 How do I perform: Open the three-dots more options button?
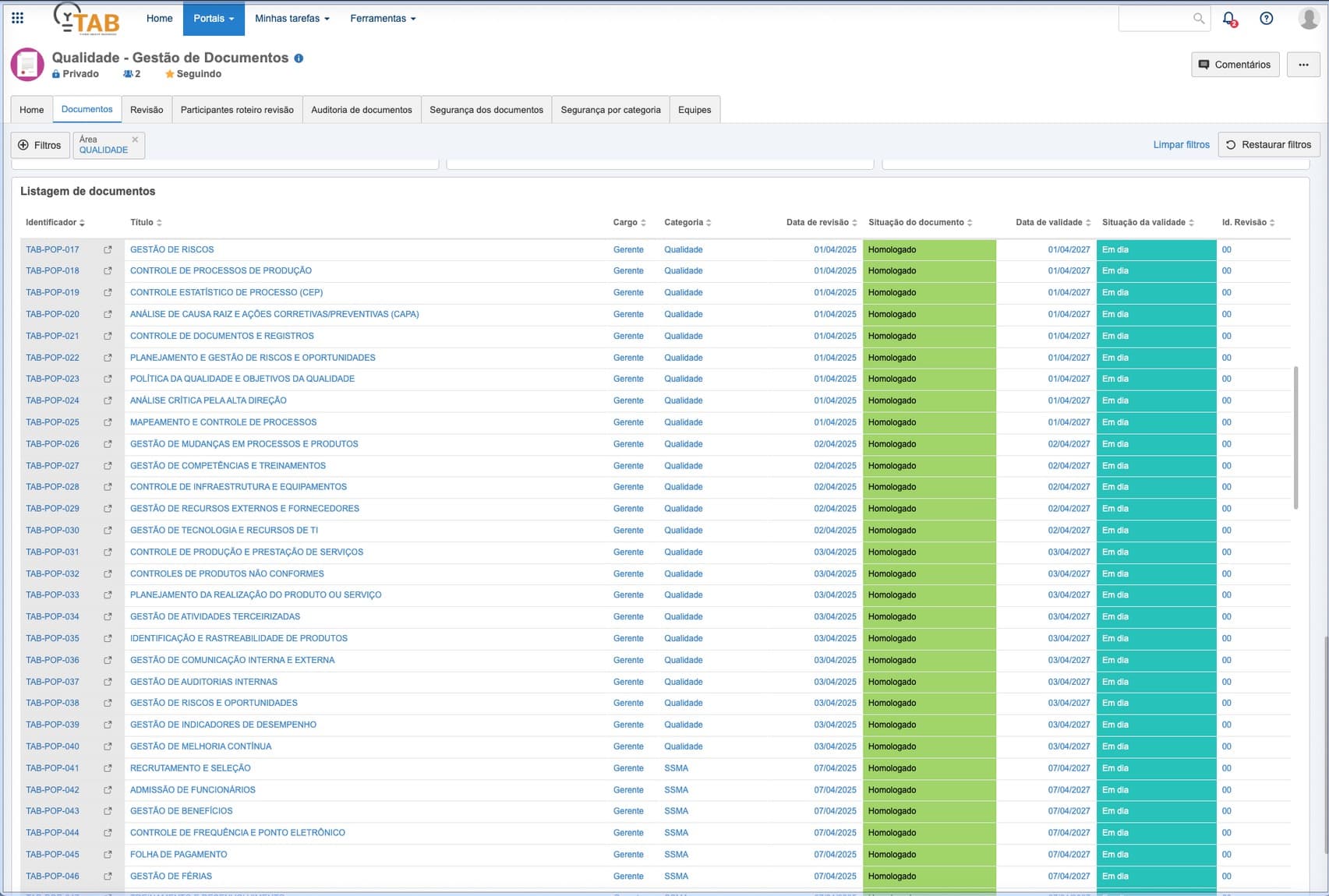1303,65
